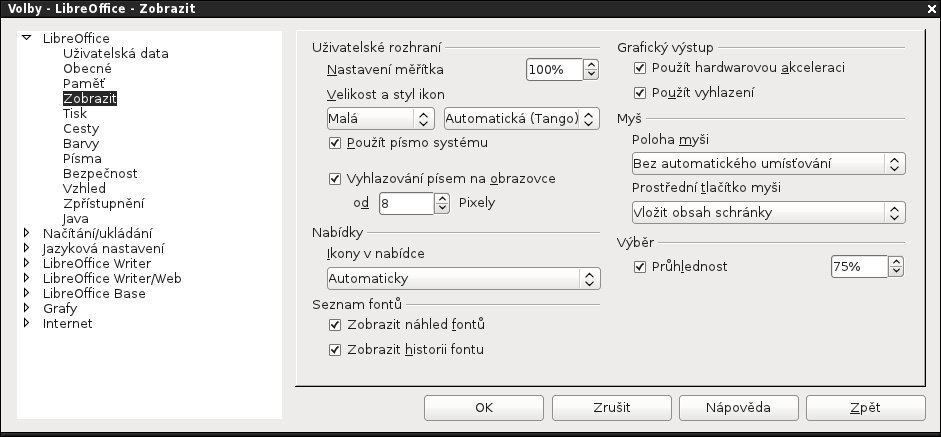The image size is (941, 437).
Task: Select the Grafy tree entry
Action: [60, 309]
